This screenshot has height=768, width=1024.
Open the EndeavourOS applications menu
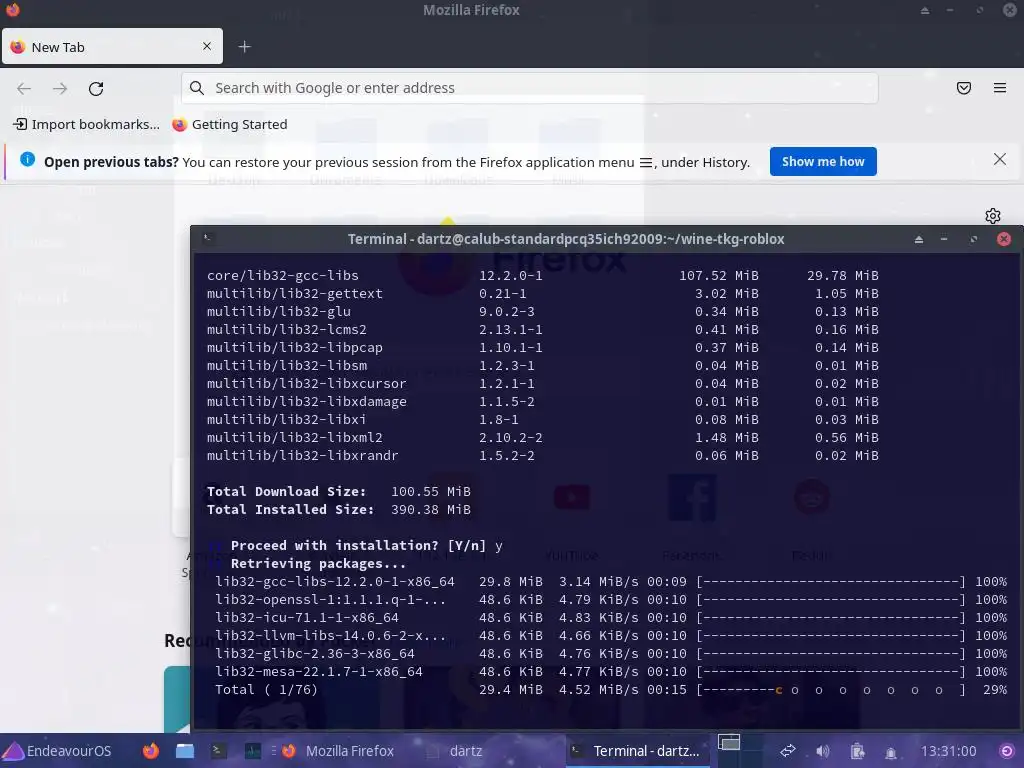[59, 751]
